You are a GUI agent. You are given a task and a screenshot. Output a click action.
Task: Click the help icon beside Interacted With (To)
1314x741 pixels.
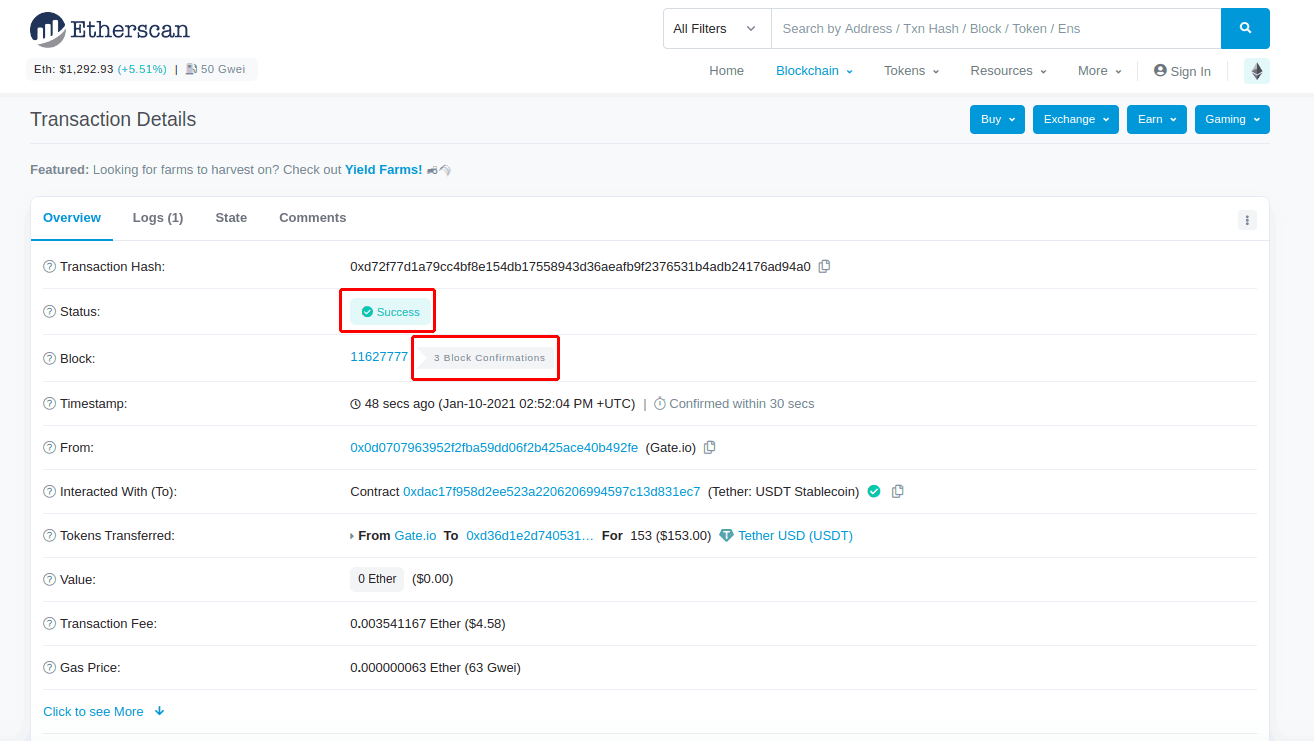[x=49, y=491]
